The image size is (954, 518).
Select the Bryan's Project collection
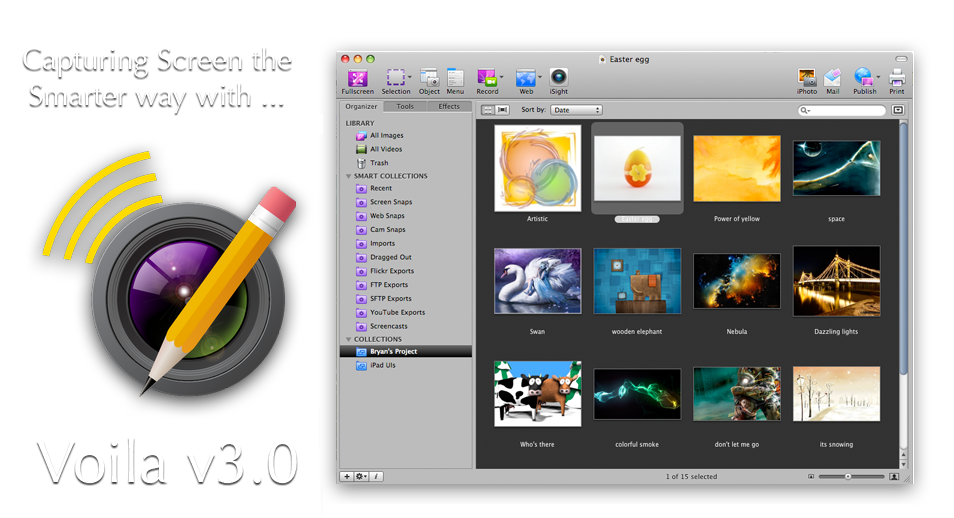coord(406,352)
